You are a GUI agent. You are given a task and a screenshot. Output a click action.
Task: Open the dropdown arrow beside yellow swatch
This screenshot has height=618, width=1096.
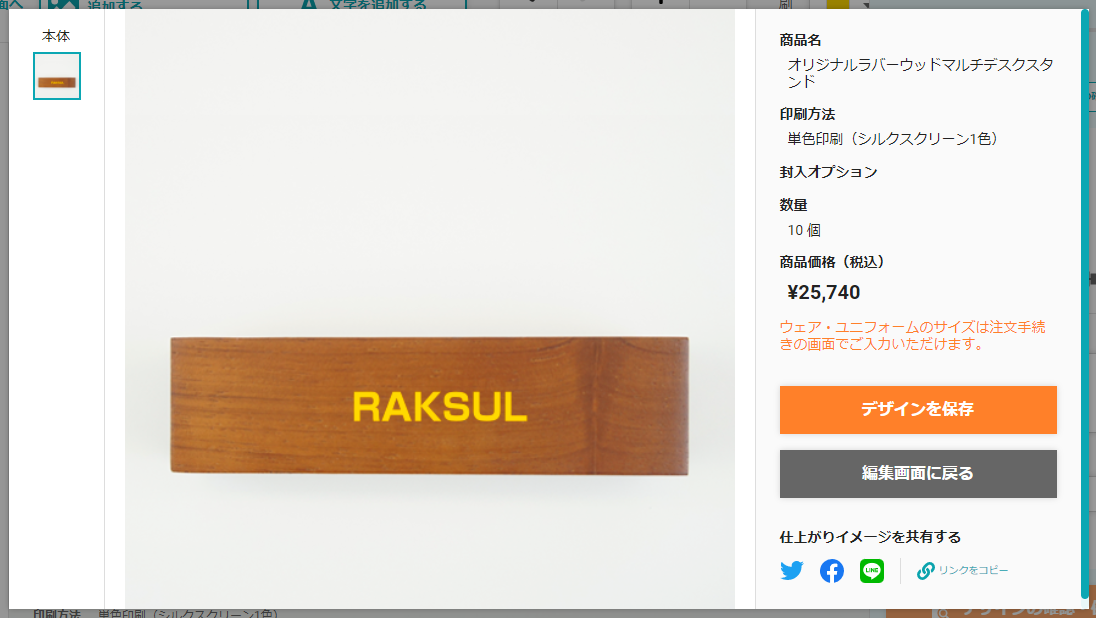(866, 4)
